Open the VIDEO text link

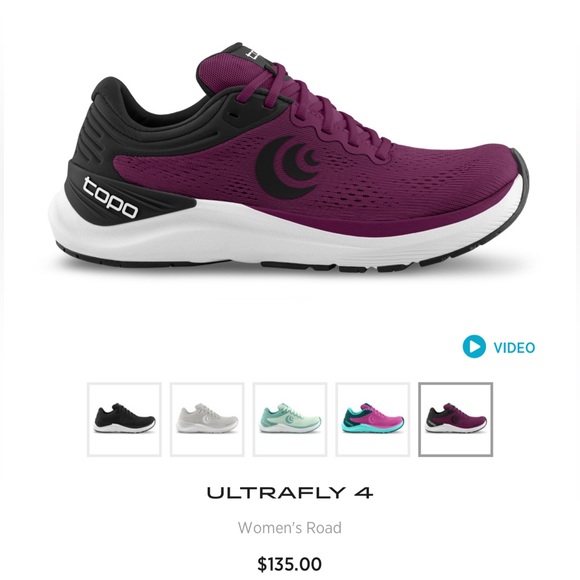tap(514, 348)
